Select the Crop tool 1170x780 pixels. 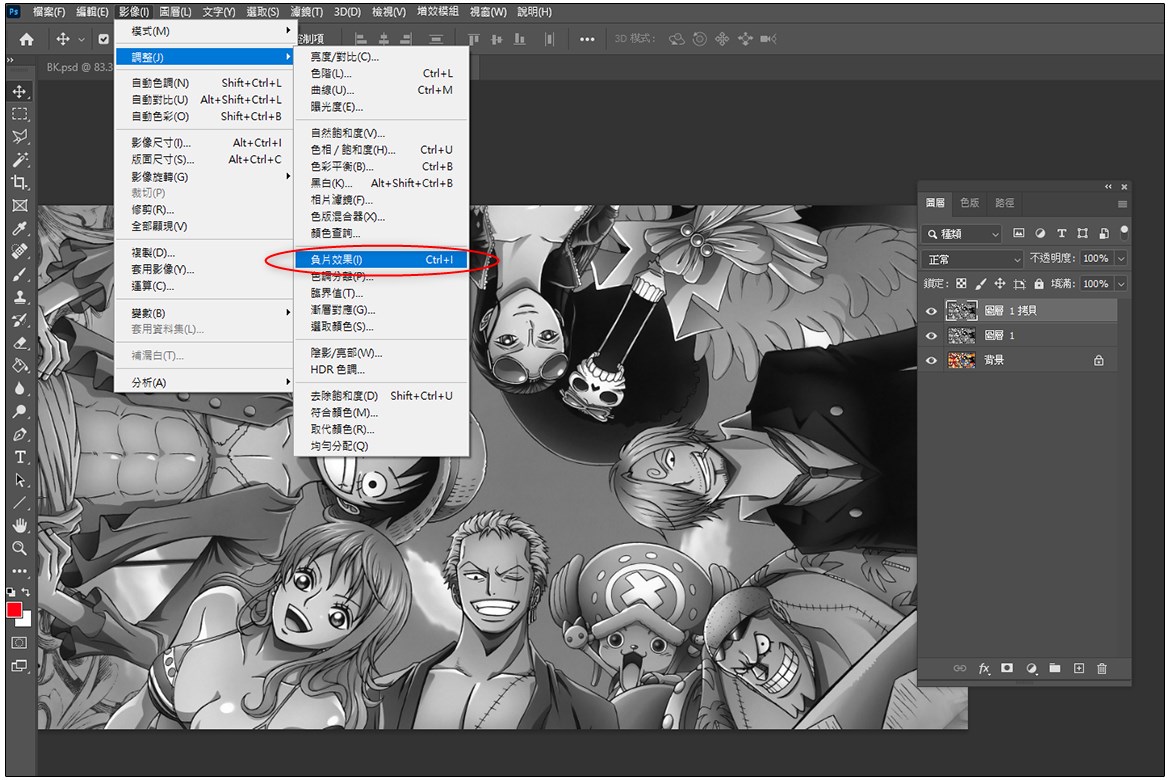coord(19,183)
